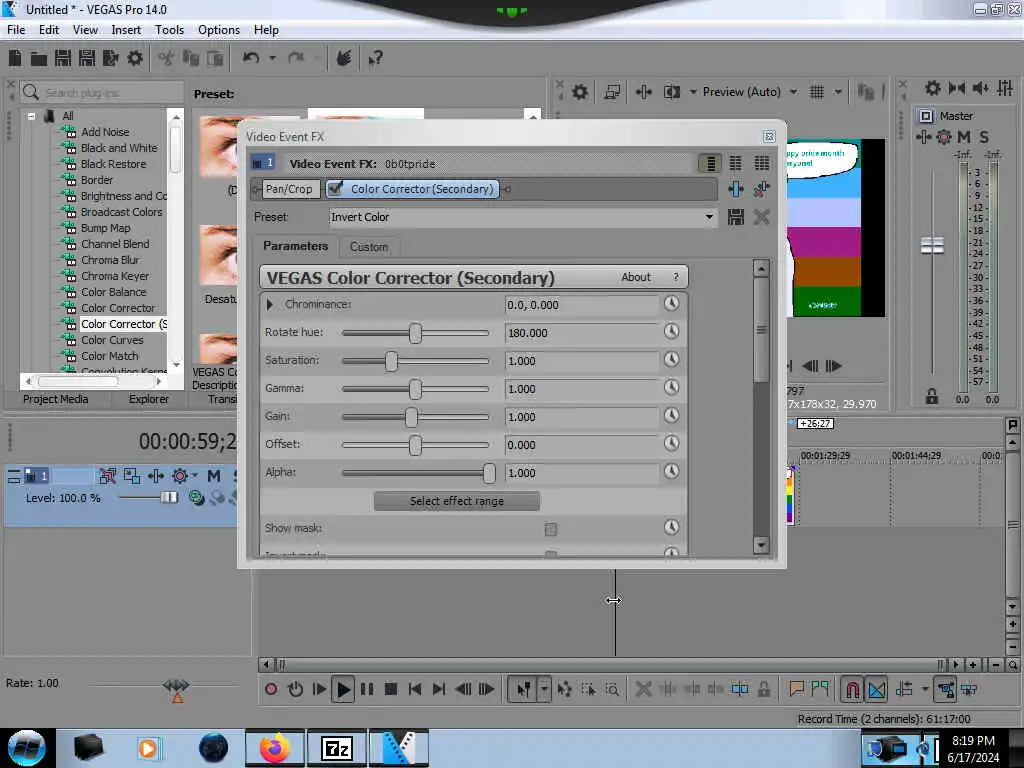
Task: Click the Loop Playback icon
Action: click(295, 689)
